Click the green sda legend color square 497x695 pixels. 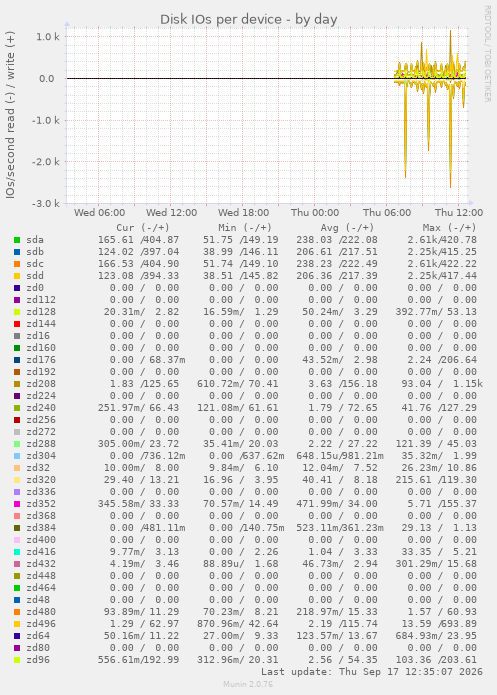[x=17, y=240]
